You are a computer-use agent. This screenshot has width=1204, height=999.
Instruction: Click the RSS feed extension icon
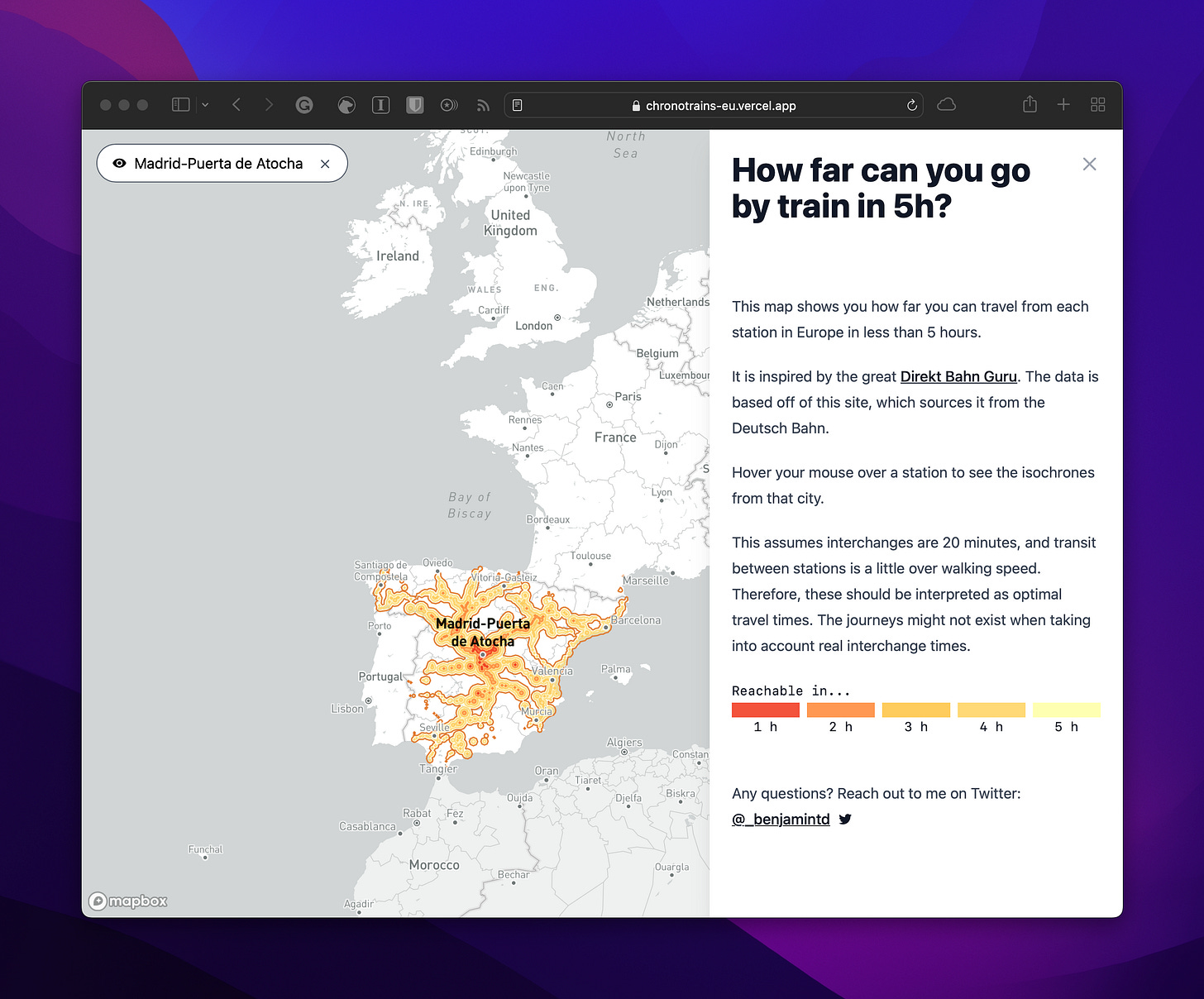(x=483, y=105)
